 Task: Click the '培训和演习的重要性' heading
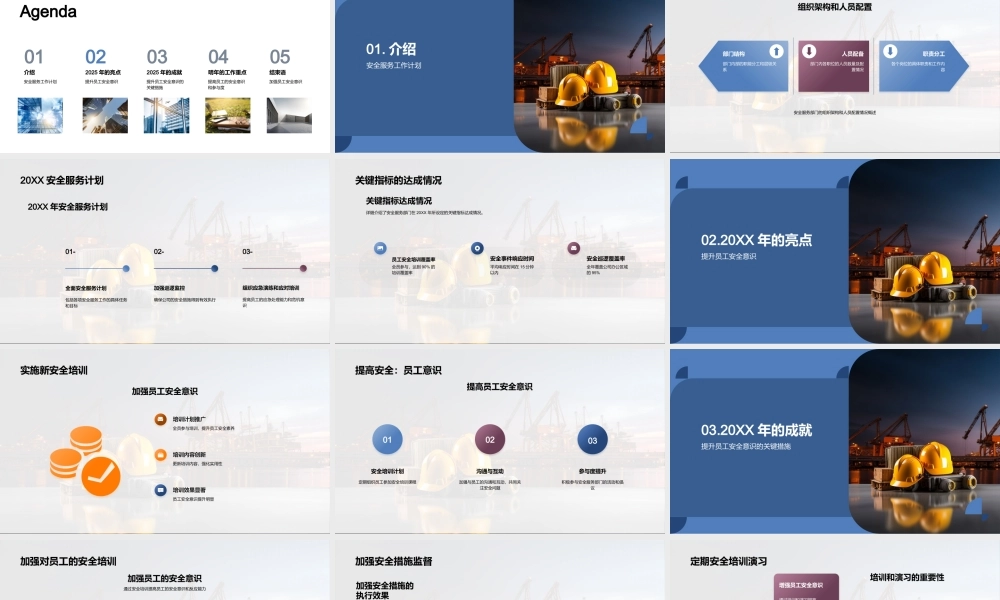tap(907, 577)
